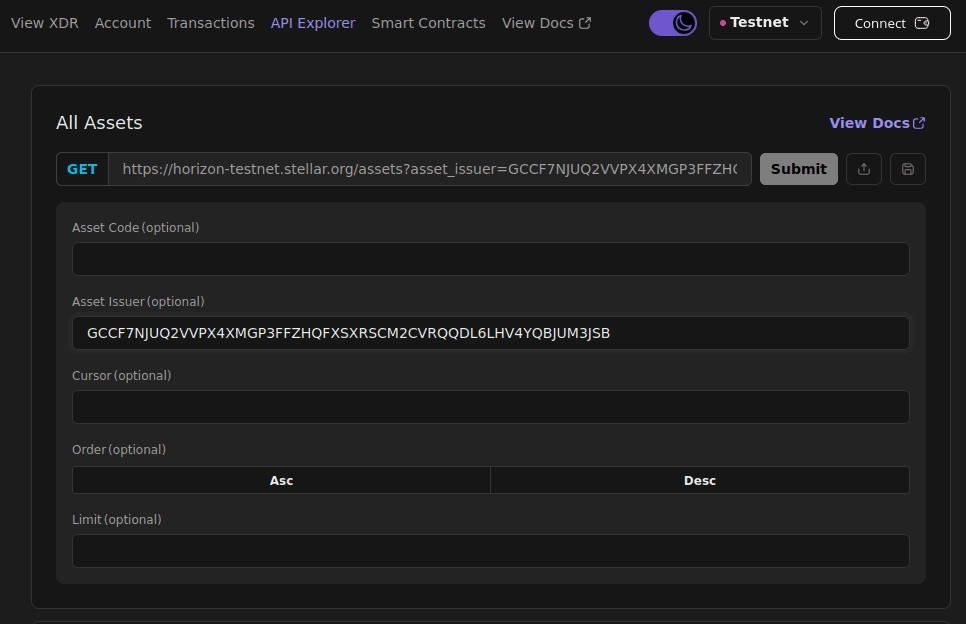Click the save request floppy icon
966x624 pixels.
click(908, 169)
